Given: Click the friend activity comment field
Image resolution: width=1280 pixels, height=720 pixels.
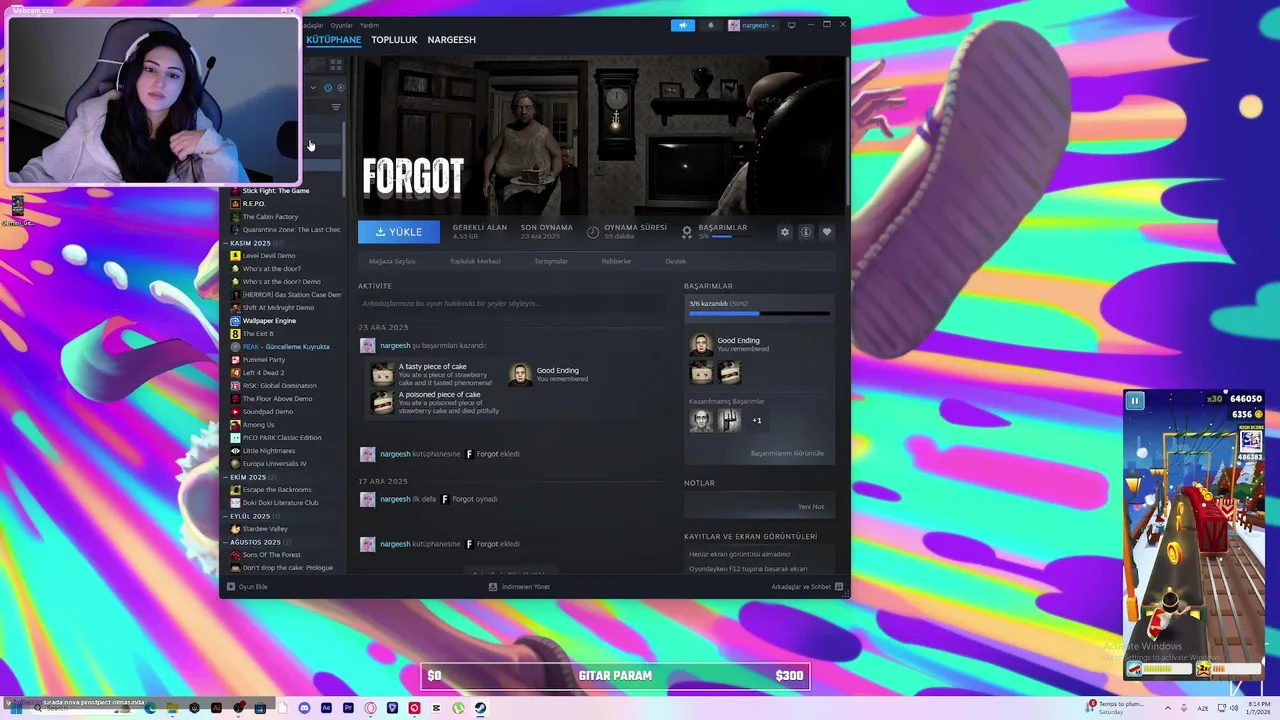Looking at the screenshot, I should click(x=510, y=303).
